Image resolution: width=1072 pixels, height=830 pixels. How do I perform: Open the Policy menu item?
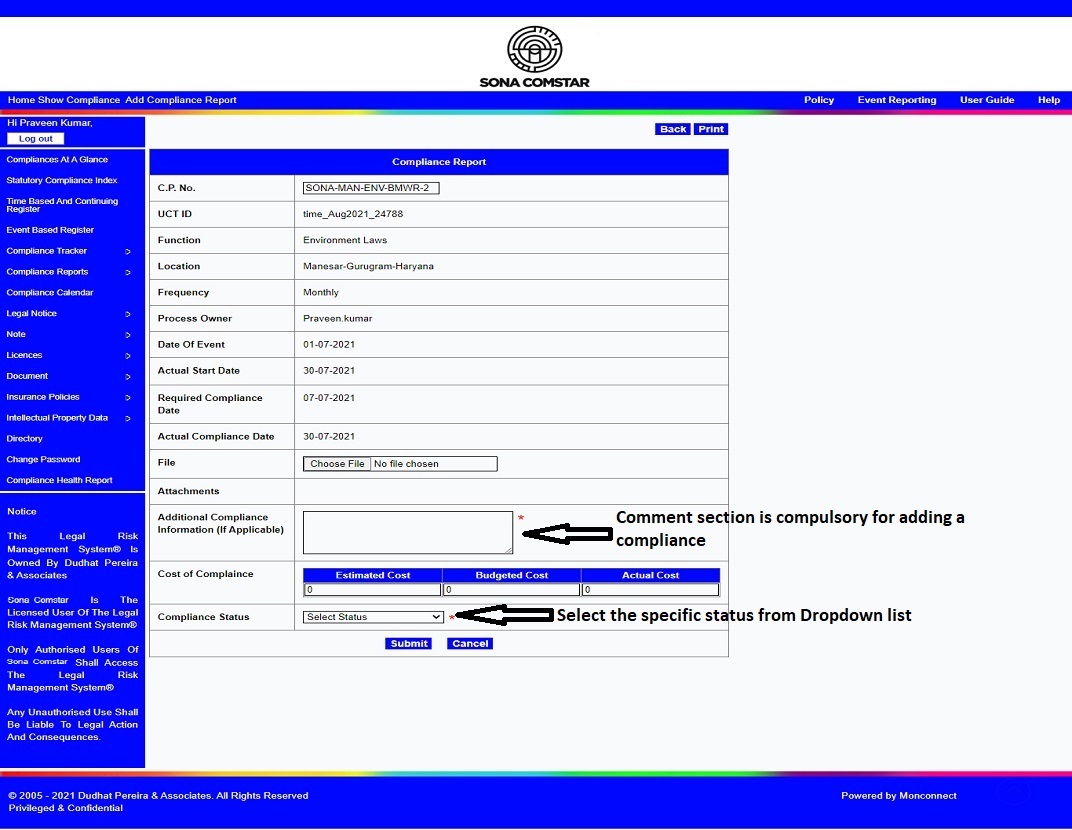(818, 100)
